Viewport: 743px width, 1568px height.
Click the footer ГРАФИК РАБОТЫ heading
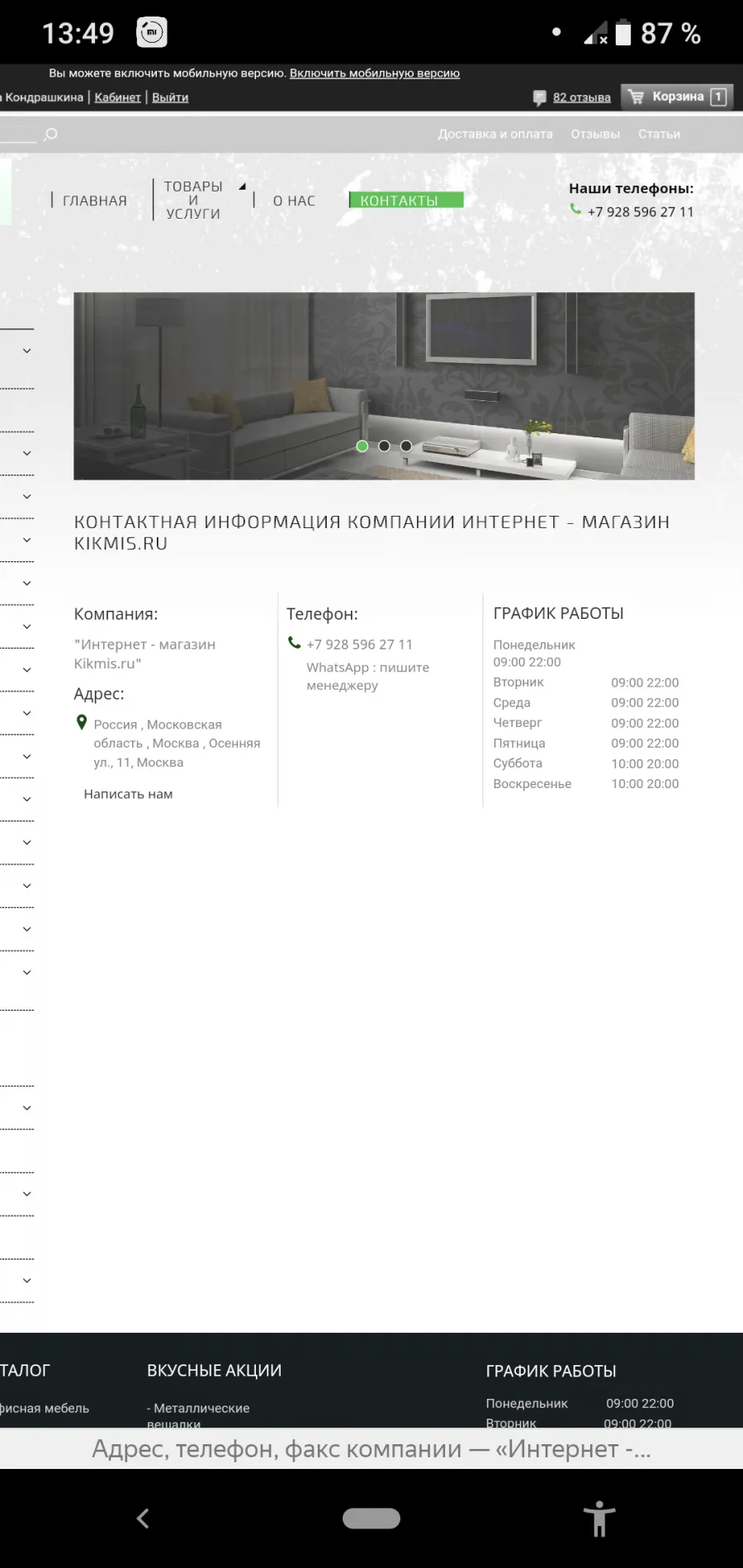pos(551,1371)
